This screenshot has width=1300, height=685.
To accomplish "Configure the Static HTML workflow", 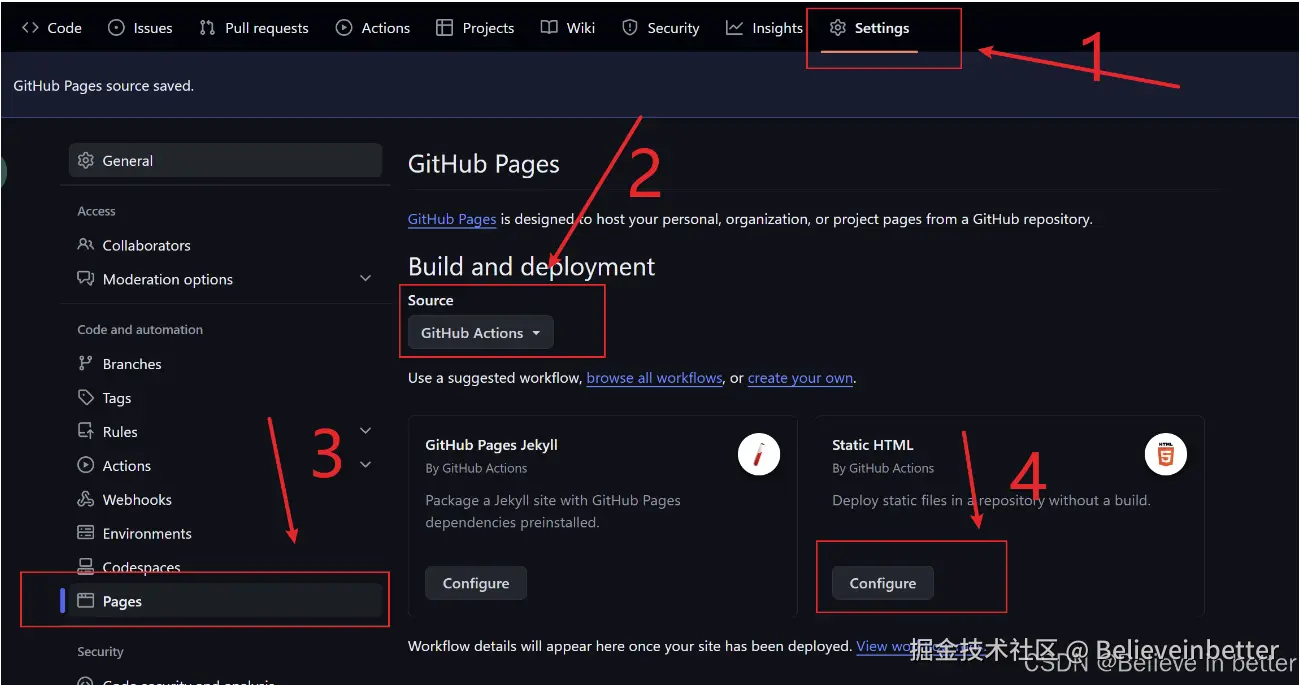I will point(883,583).
